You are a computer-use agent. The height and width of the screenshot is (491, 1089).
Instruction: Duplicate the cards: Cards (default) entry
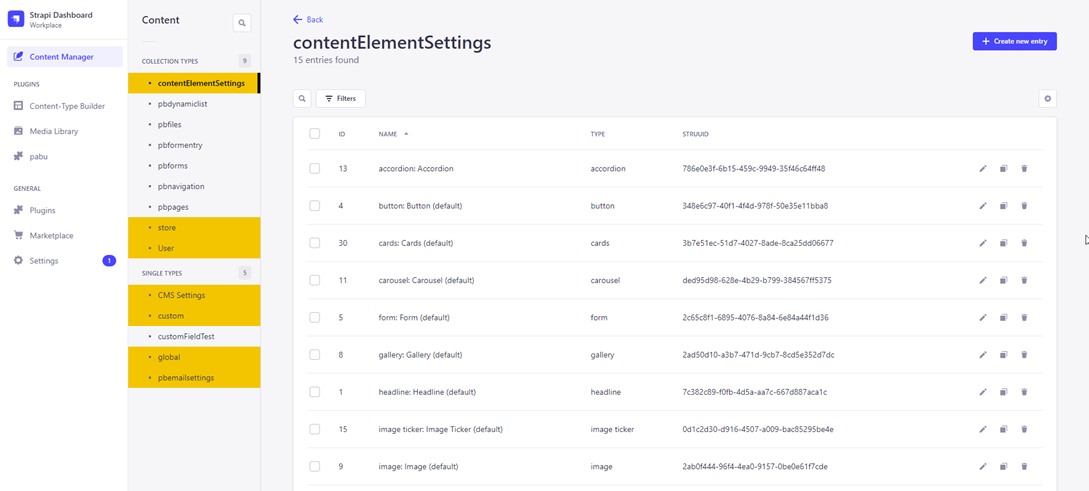pos(1004,243)
